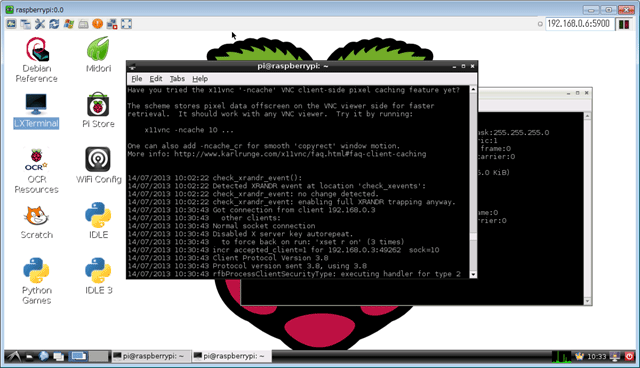Viewport: 640px width, 368px height.
Task: Click the iconify all windows panel icon
Action: tap(58, 357)
